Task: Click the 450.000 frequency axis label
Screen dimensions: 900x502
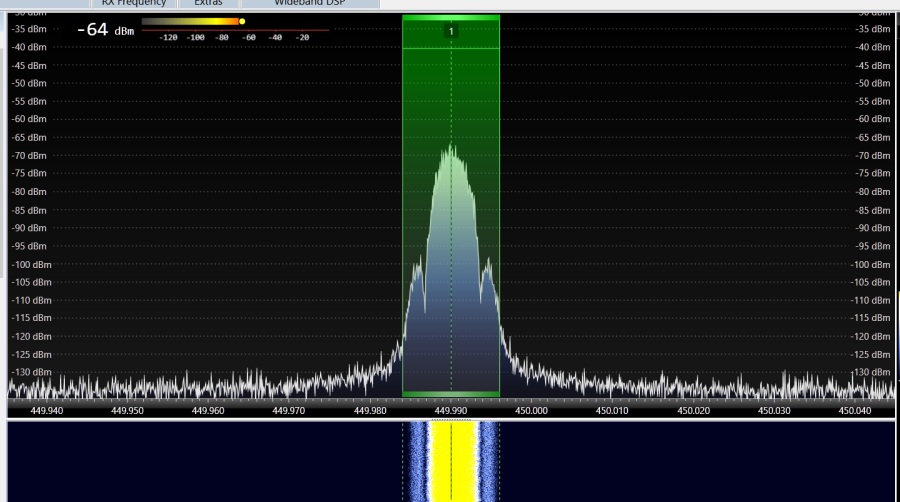Action: tap(532, 411)
